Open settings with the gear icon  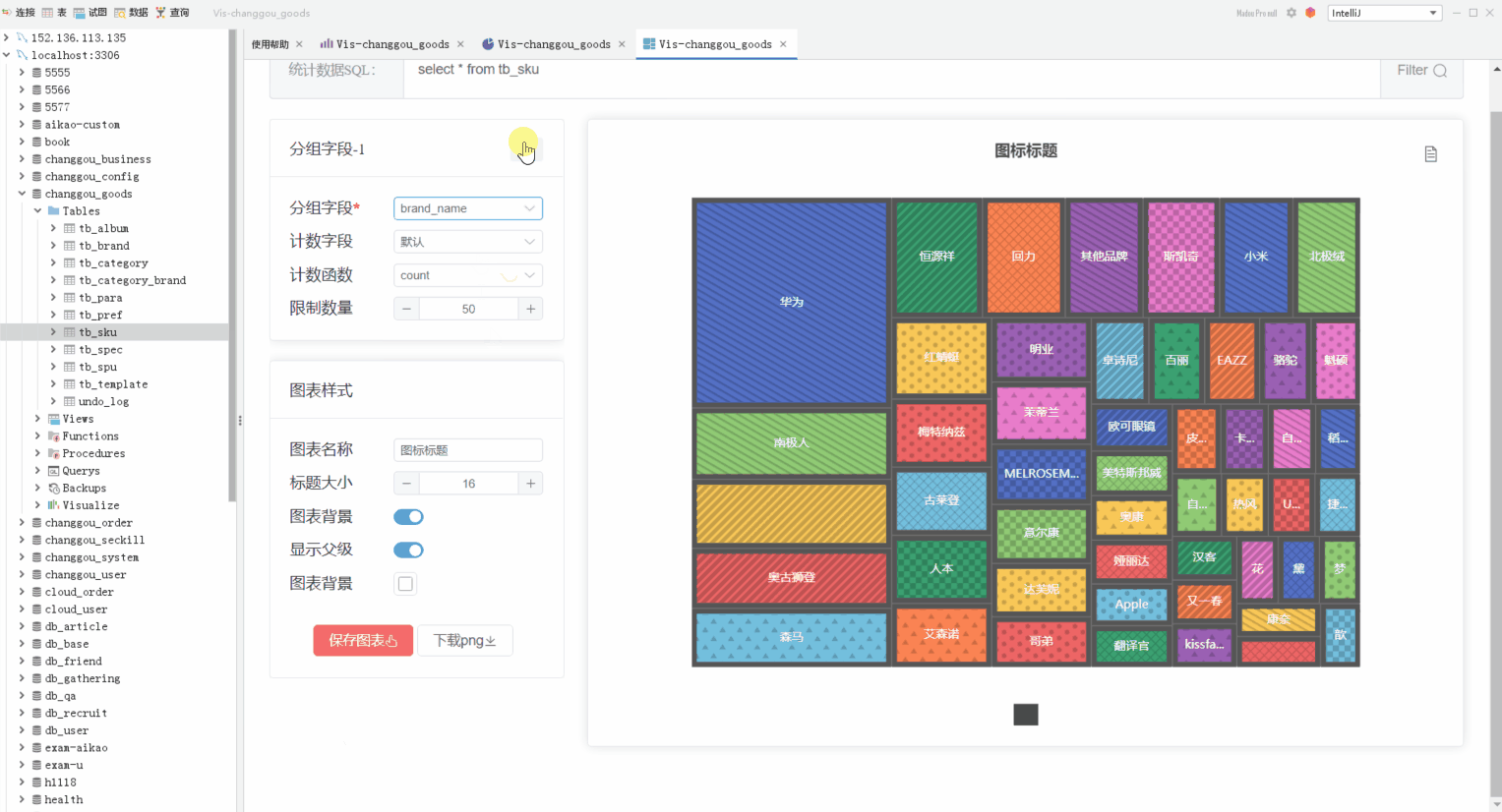click(1292, 13)
